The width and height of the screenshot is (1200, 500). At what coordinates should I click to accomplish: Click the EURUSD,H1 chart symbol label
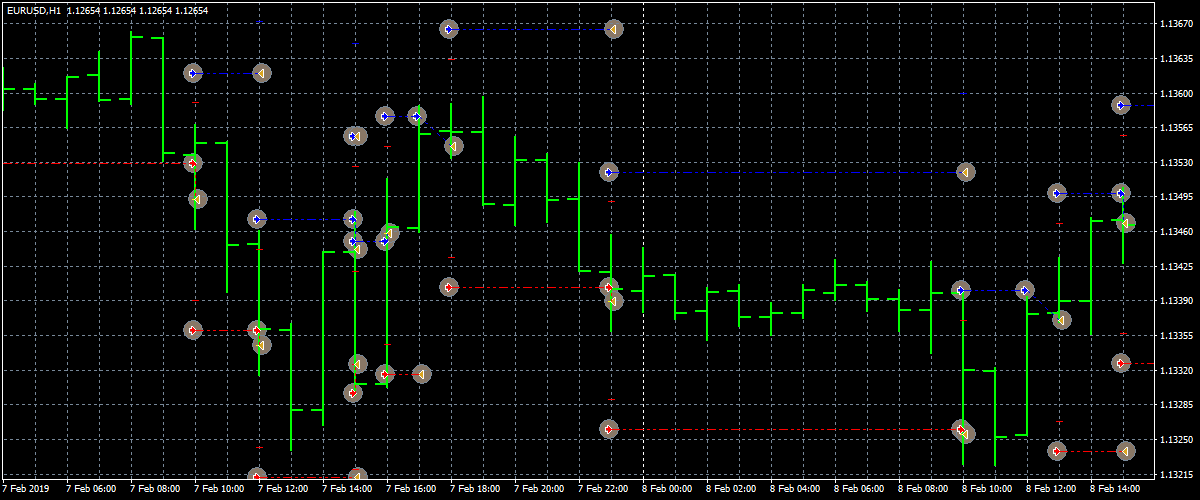point(32,10)
